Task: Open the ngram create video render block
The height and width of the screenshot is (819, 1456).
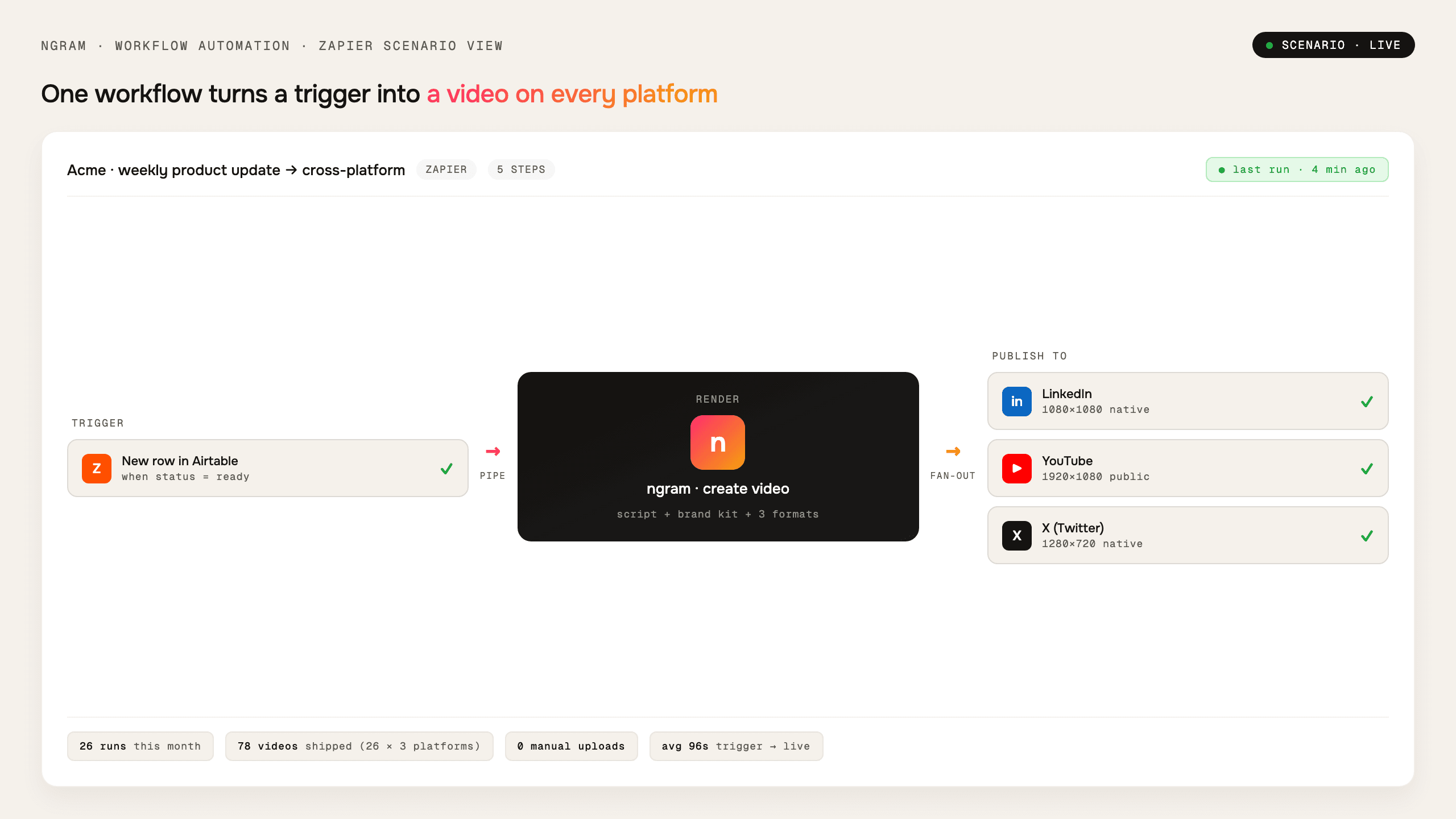Action: tap(718, 457)
